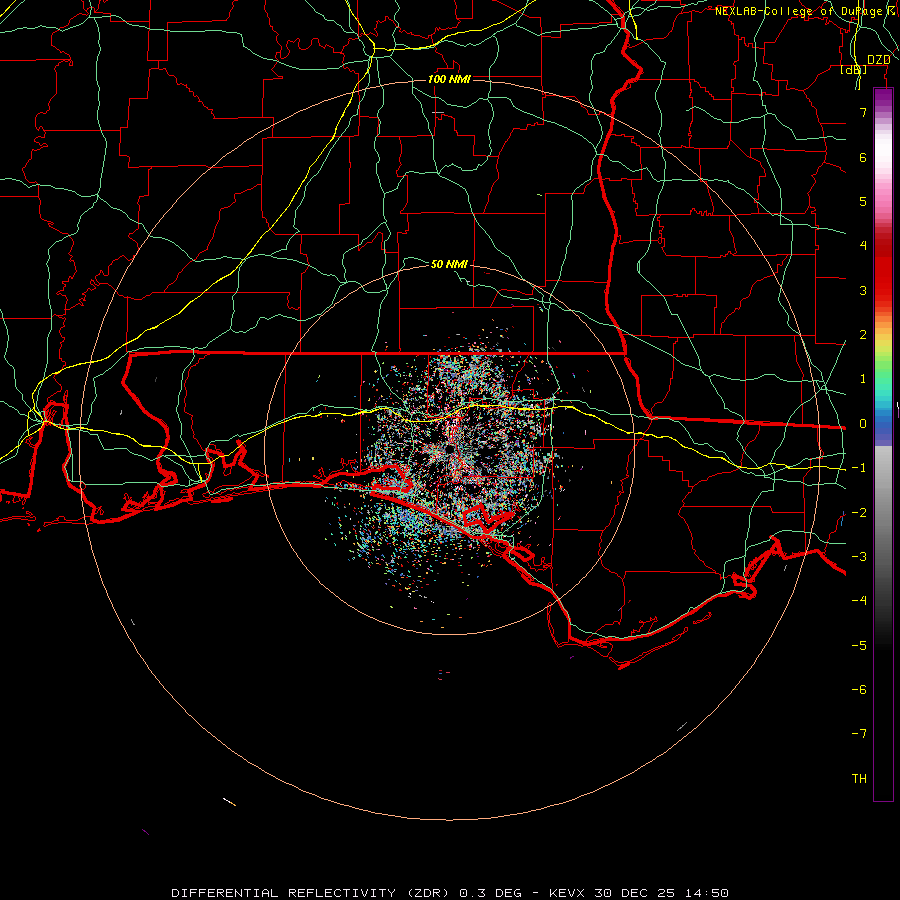Click the -6 value on color scale
Screen dimensions: 900x900
click(859, 689)
